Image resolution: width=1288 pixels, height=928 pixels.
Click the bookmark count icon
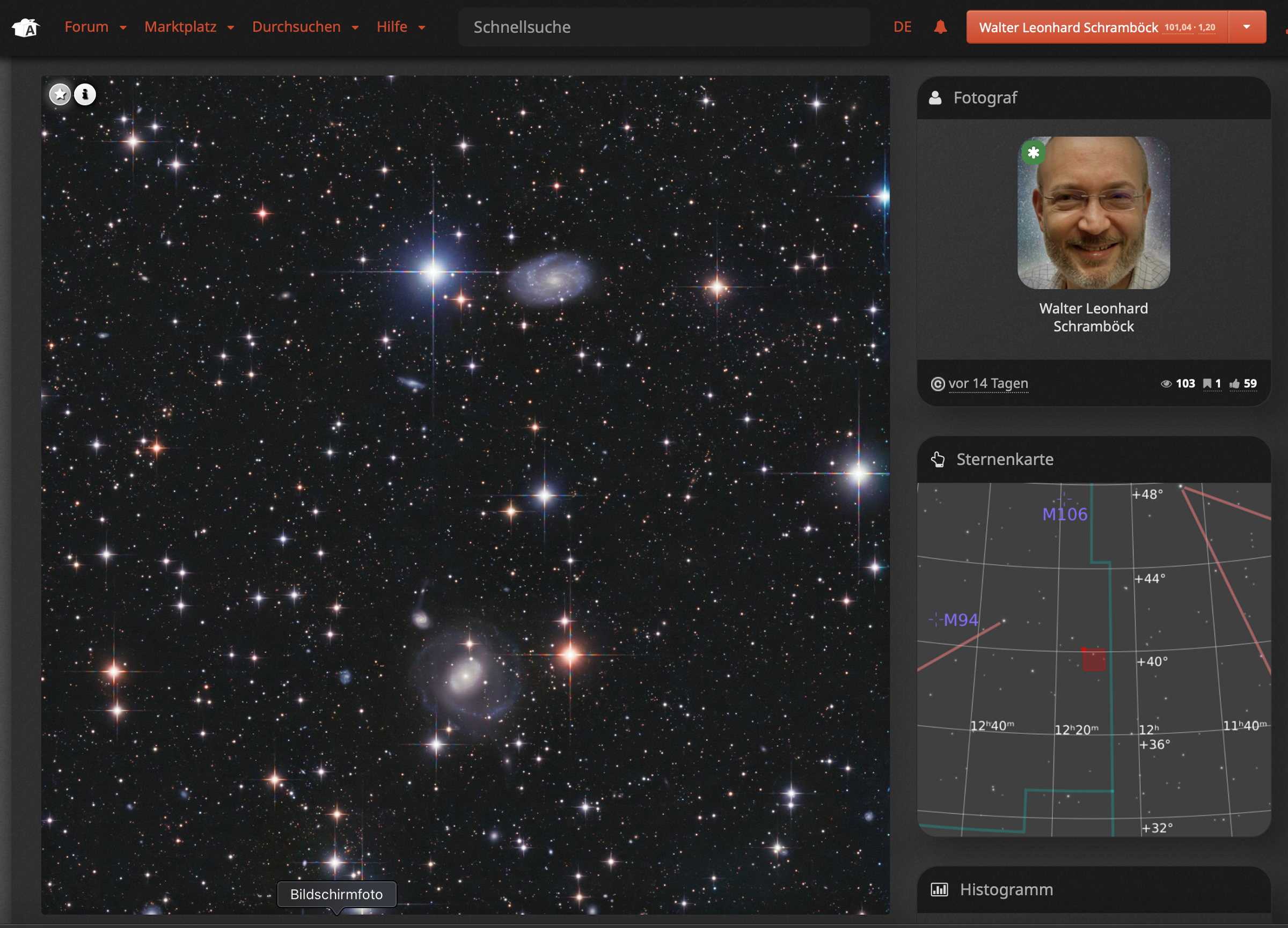1207,384
